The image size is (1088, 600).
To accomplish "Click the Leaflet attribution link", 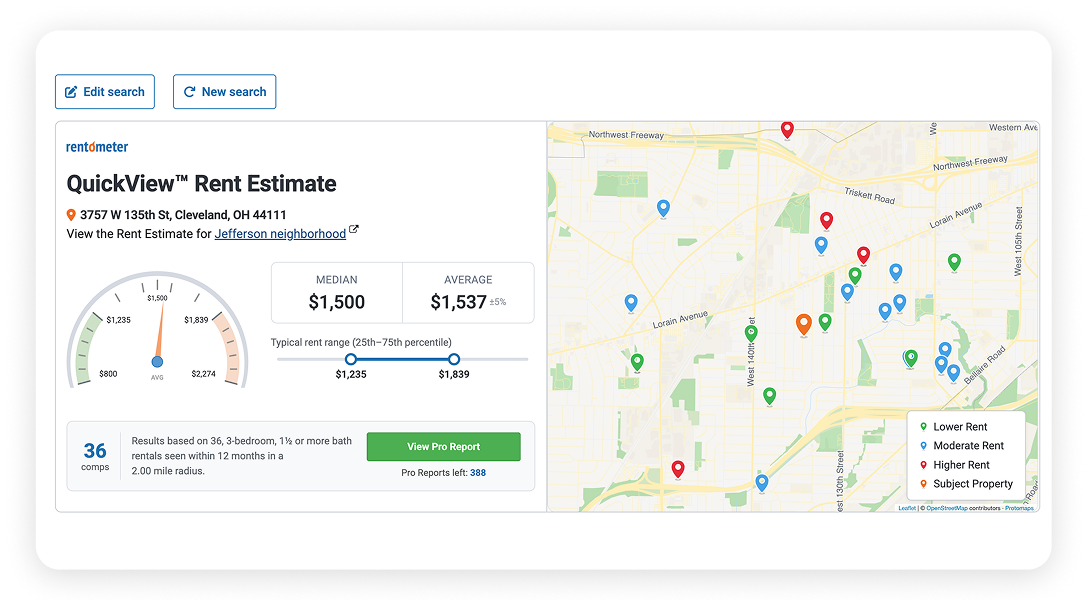I will [907, 508].
